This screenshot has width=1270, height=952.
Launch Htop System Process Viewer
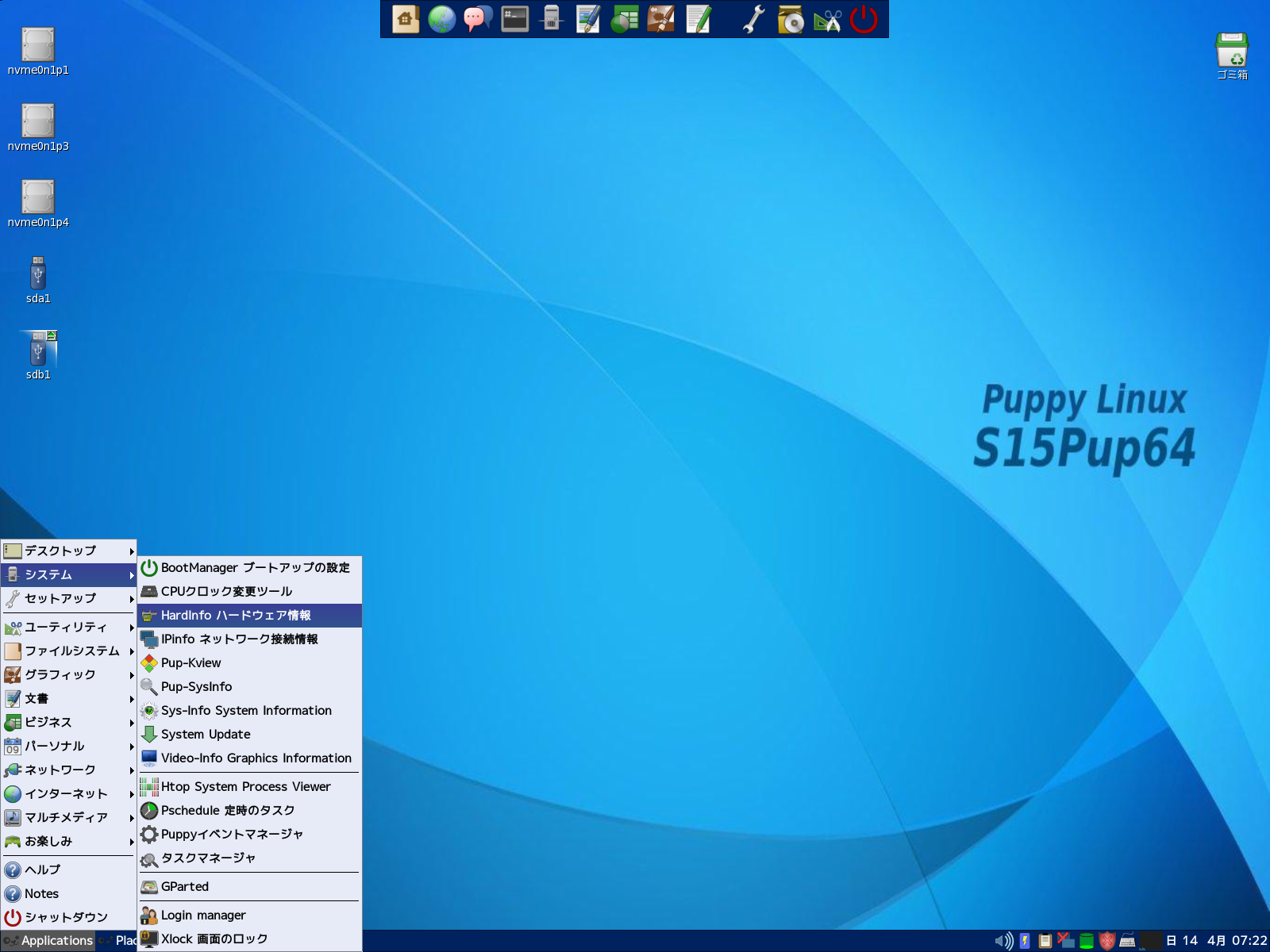[250, 787]
